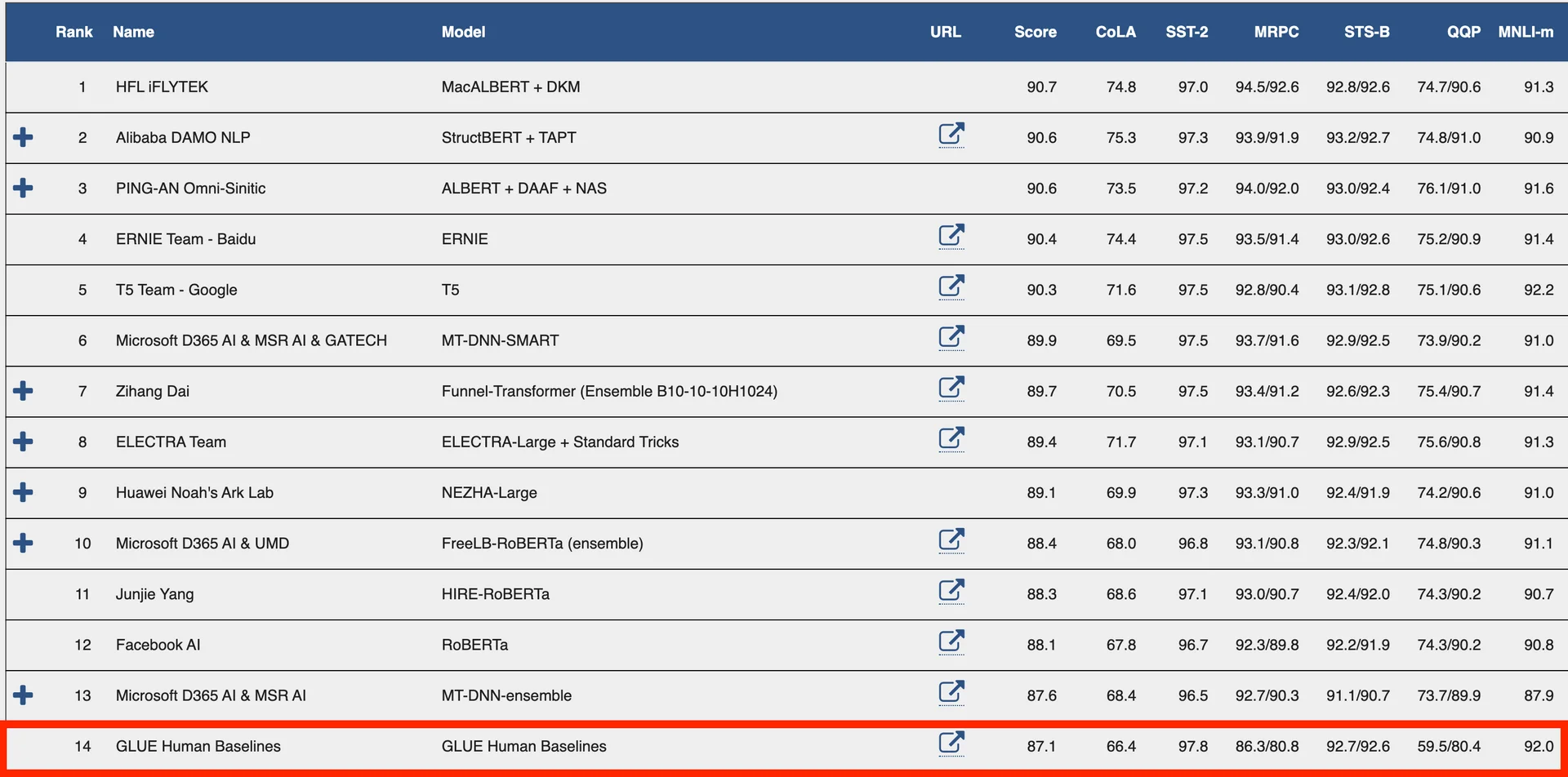This screenshot has width=1568, height=777.
Task: Select the name 'Huawei Noah's Ark Lab'
Action: tap(194, 492)
